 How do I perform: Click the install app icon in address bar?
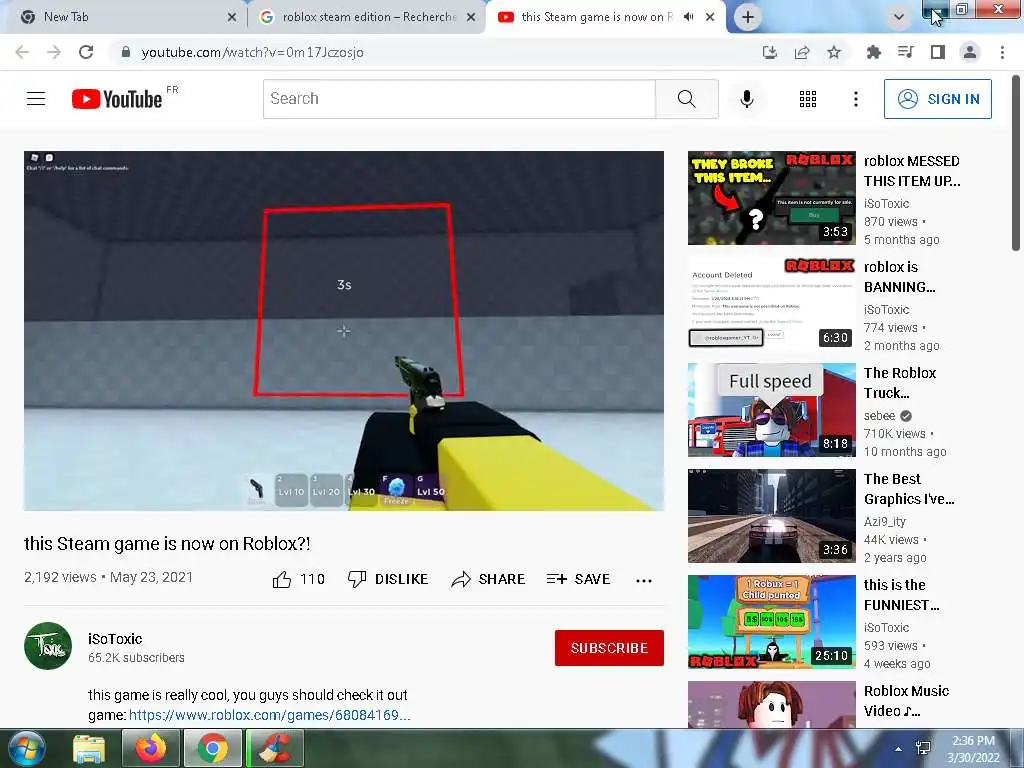click(x=770, y=52)
